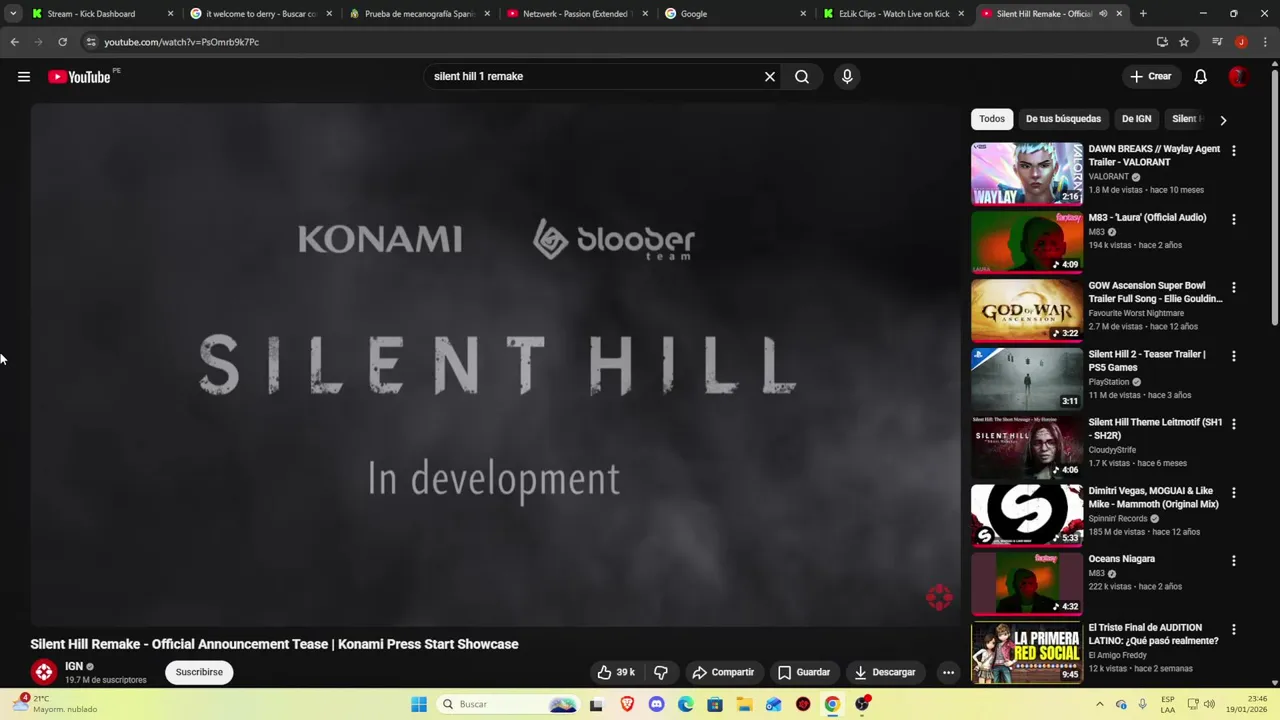Mute the Silent Hill Remake tab audio

pos(1103,14)
